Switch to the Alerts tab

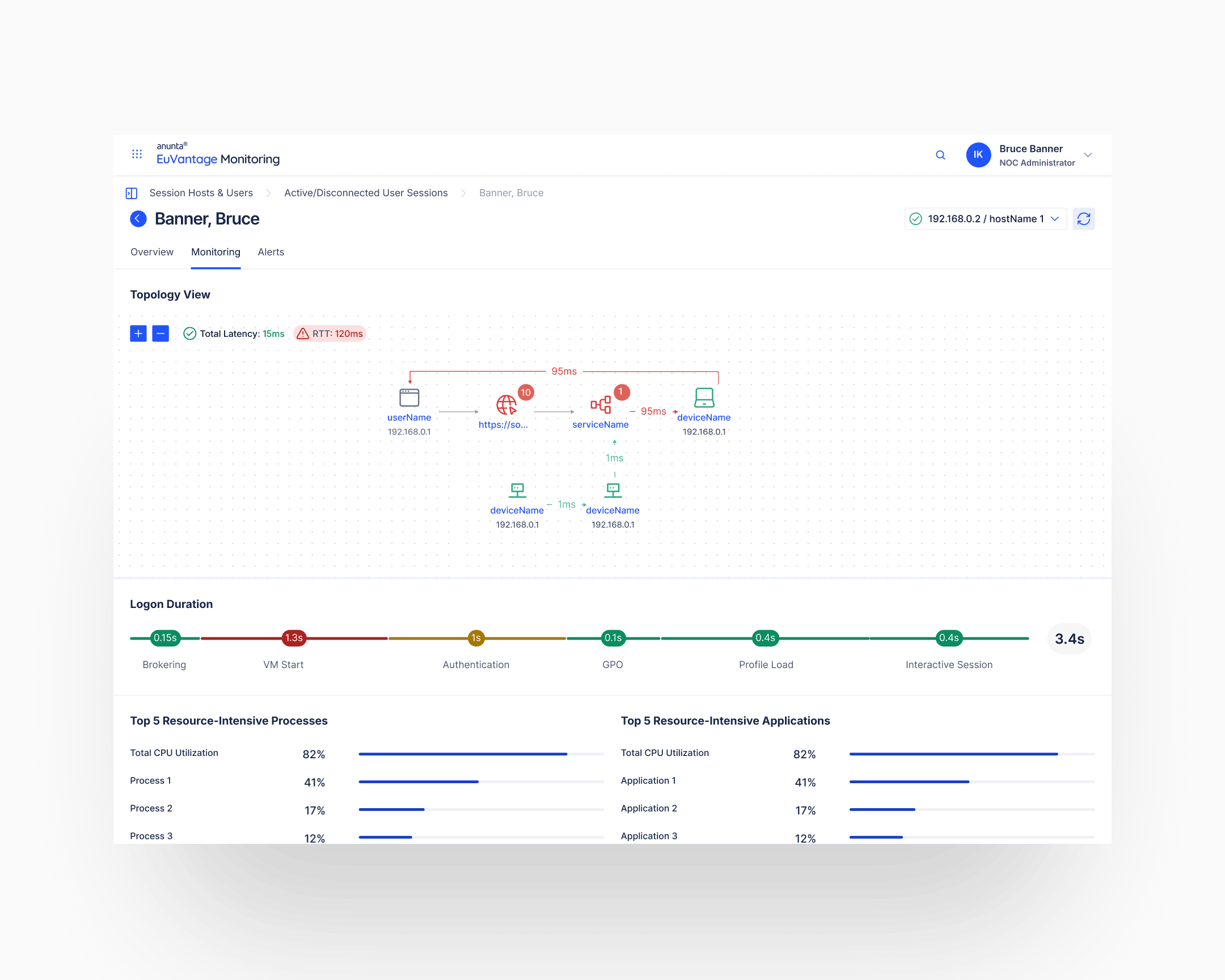coord(271,252)
